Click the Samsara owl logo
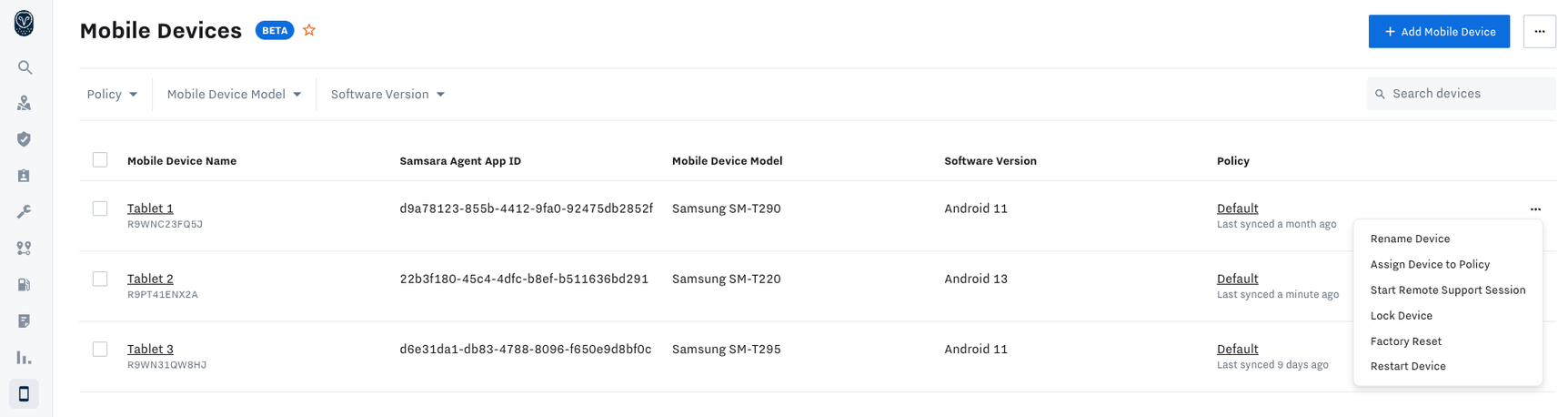Image resolution: width=1568 pixels, height=417 pixels. click(25, 24)
